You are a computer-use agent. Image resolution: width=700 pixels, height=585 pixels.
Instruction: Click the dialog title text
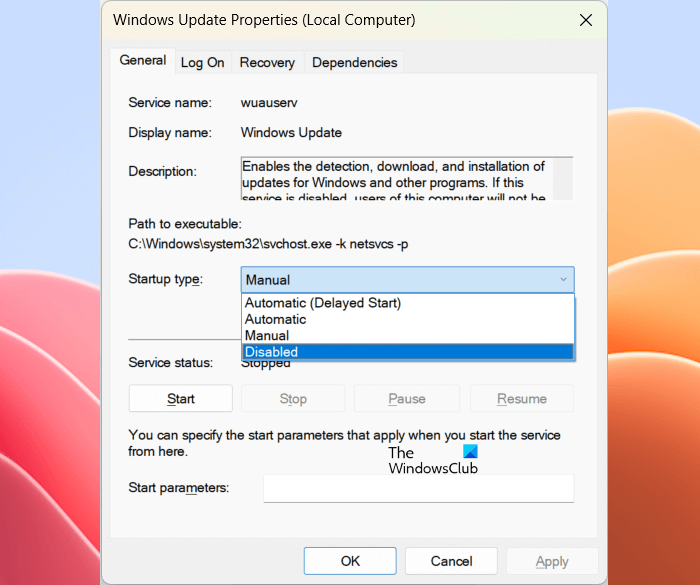pos(264,20)
